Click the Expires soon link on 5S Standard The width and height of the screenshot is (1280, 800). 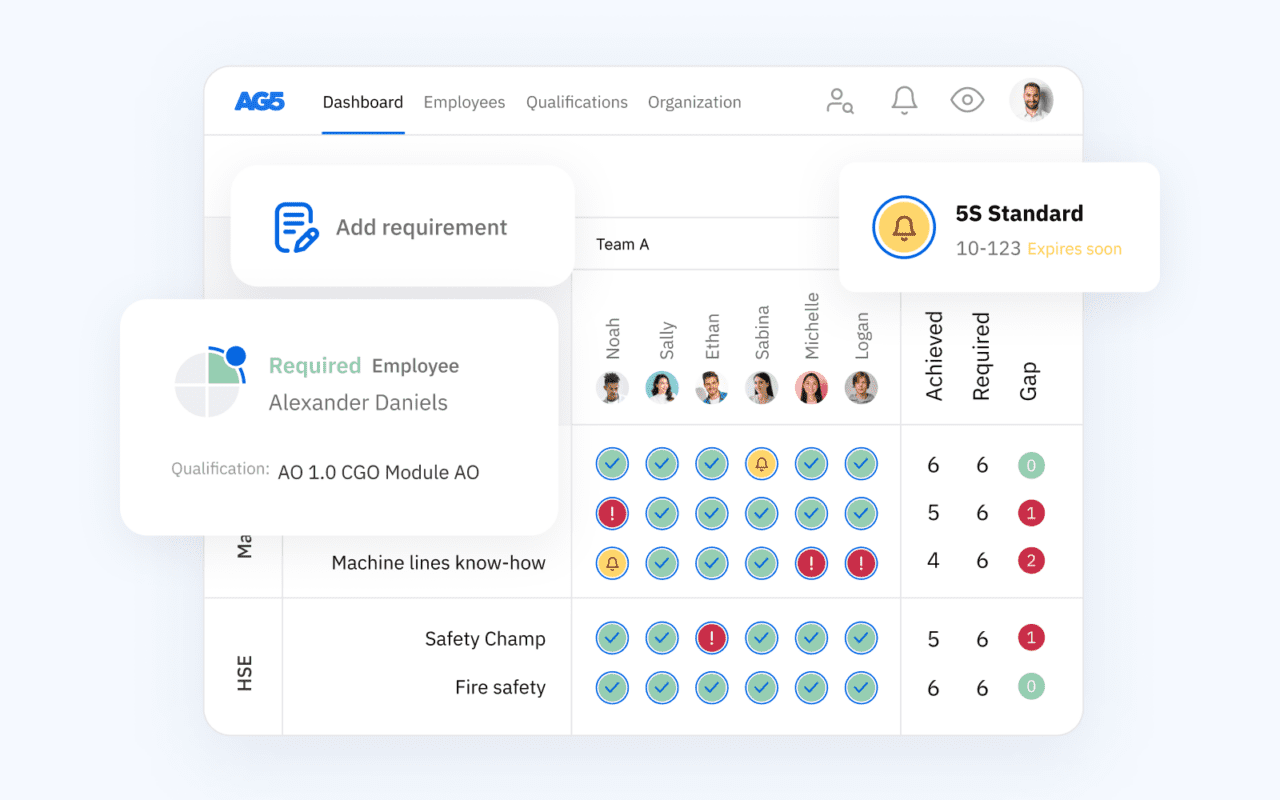[1073, 249]
